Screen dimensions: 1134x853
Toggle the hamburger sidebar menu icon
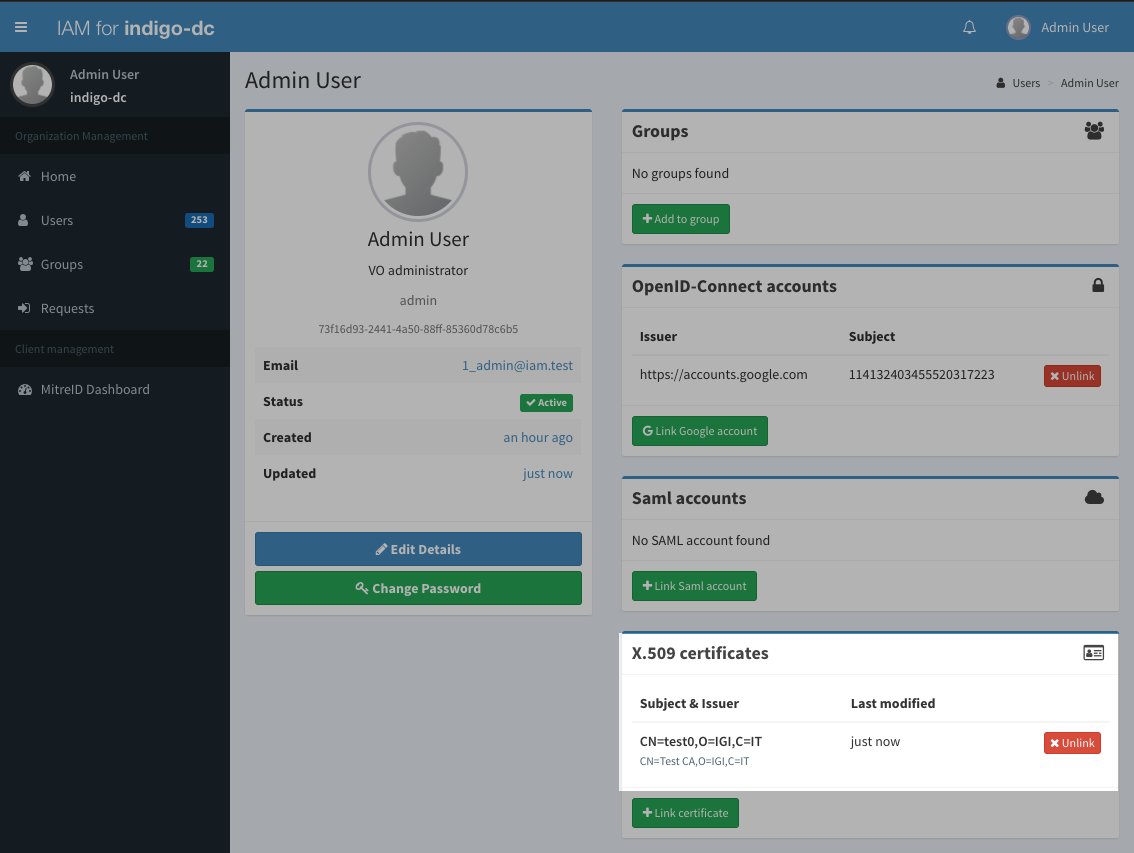(21, 27)
